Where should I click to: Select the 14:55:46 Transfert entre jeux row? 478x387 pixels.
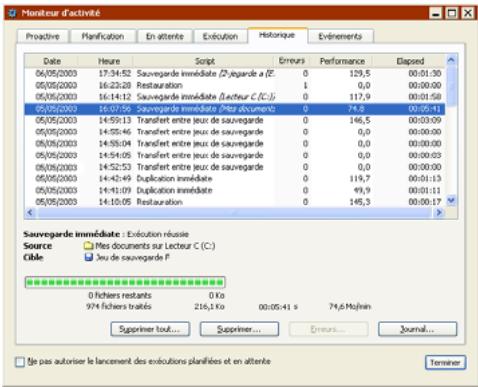[x=235, y=132]
